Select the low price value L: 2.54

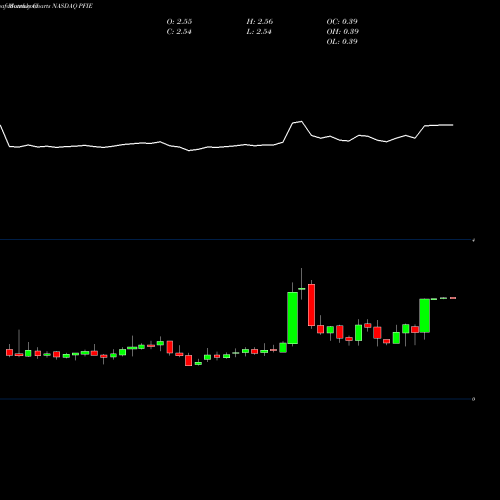coord(259,31)
